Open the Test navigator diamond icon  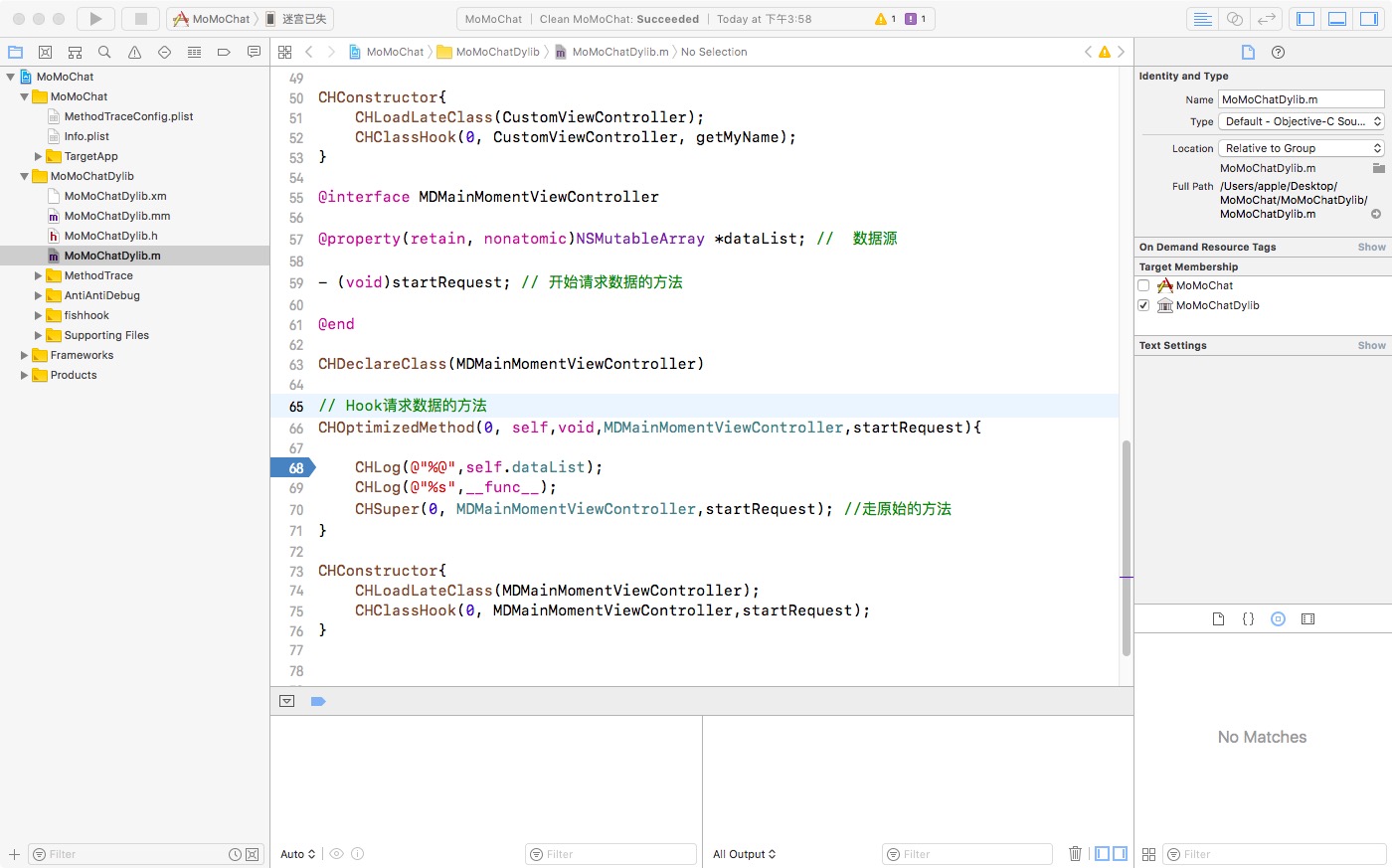tap(164, 52)
